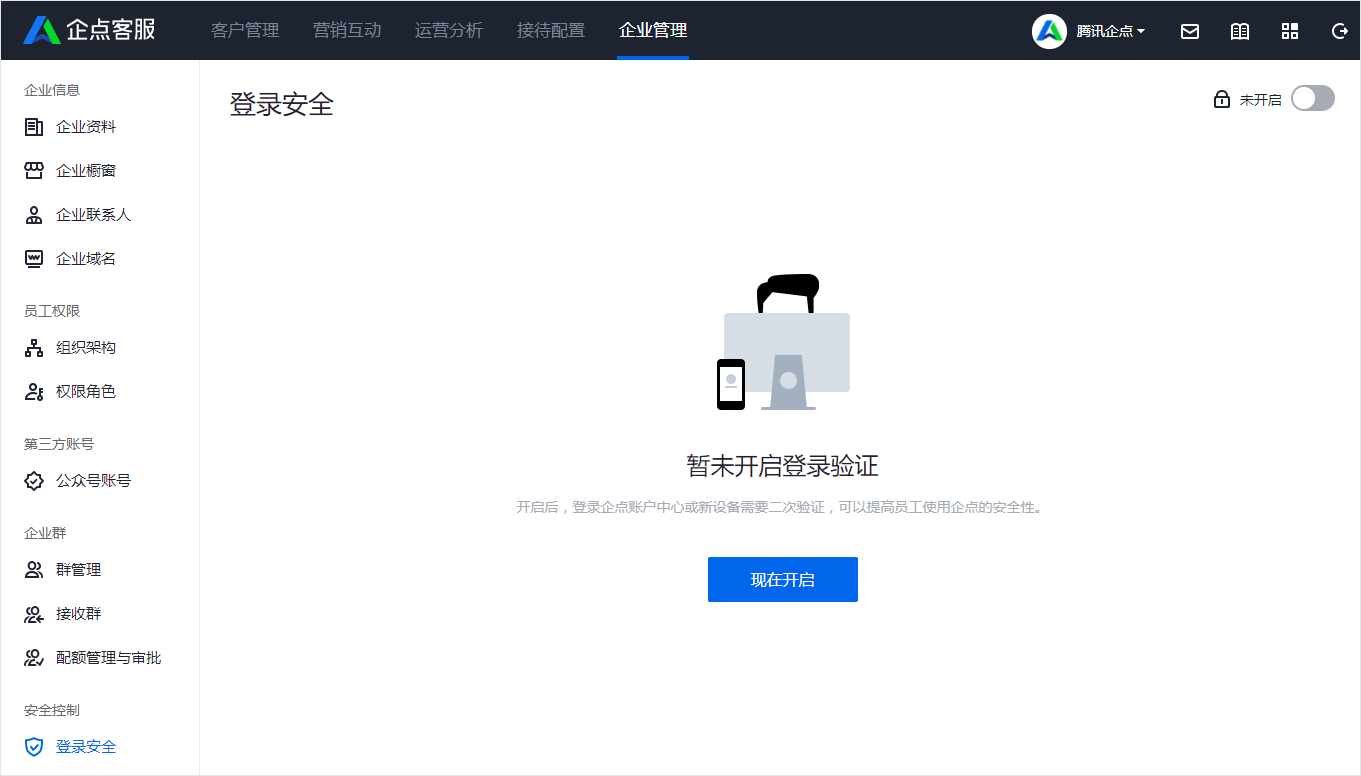Click the 组织架构 hierarchy icon
This screenshot has height=776, width=1361.
point(34,348)
